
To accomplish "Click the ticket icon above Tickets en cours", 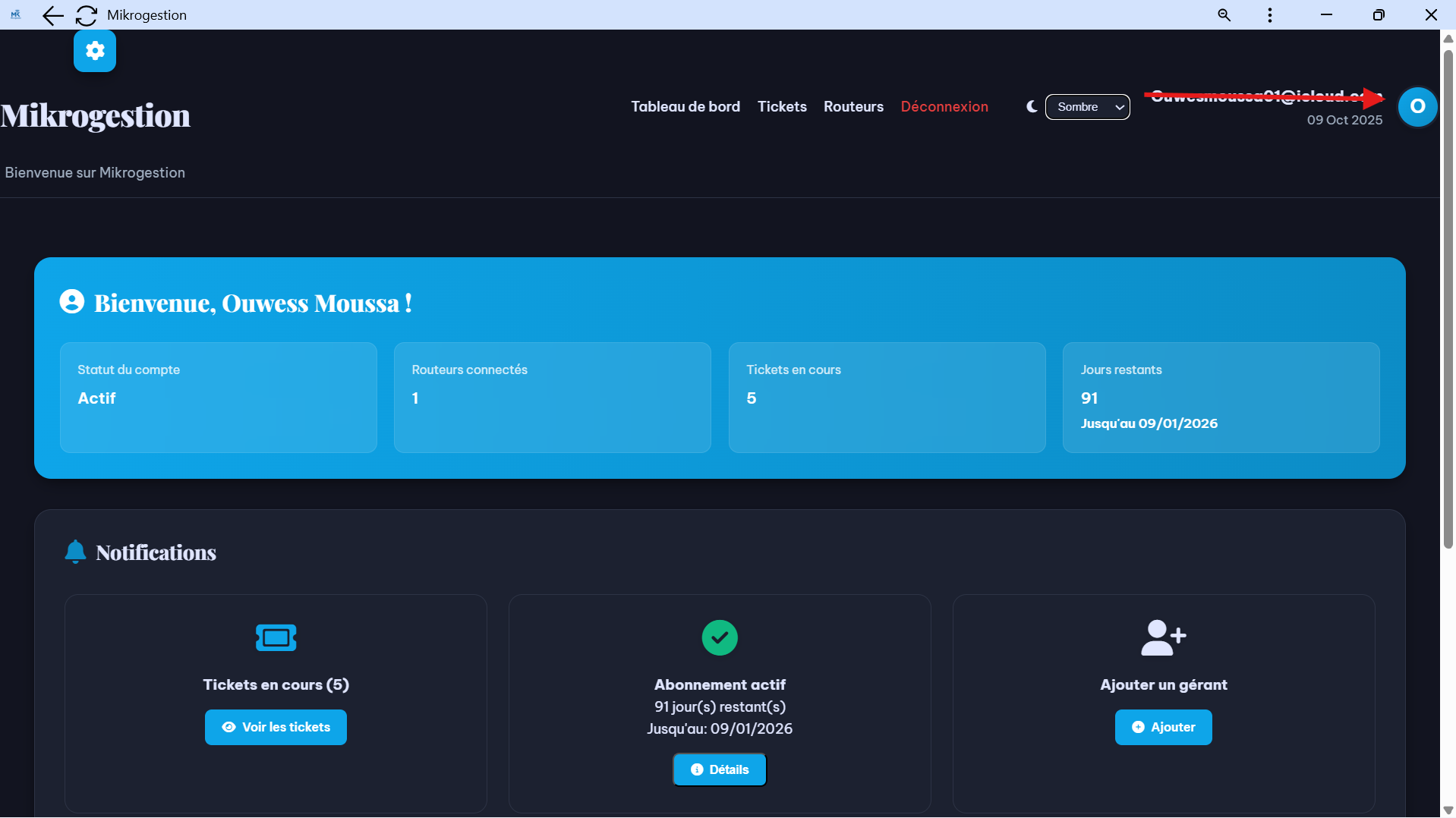I will tap(276, 637).
